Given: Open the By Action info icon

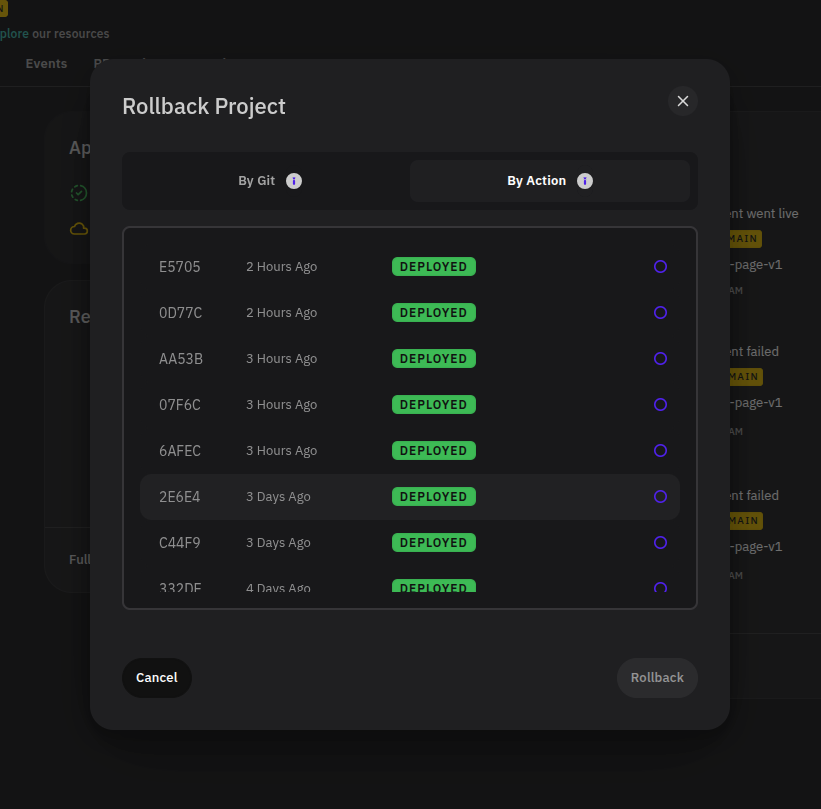Looking at the screenshot, I should (585, 181).
